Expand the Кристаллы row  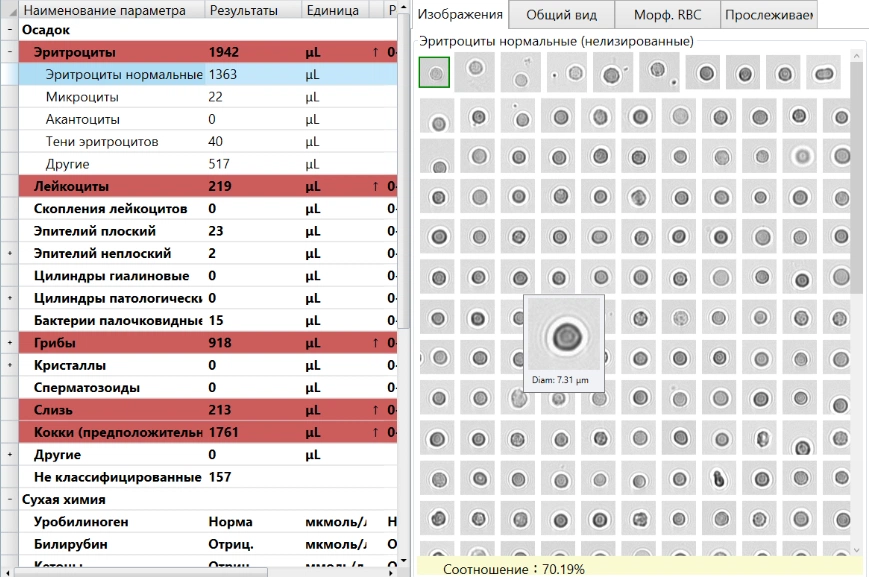(x=9, y=365)
